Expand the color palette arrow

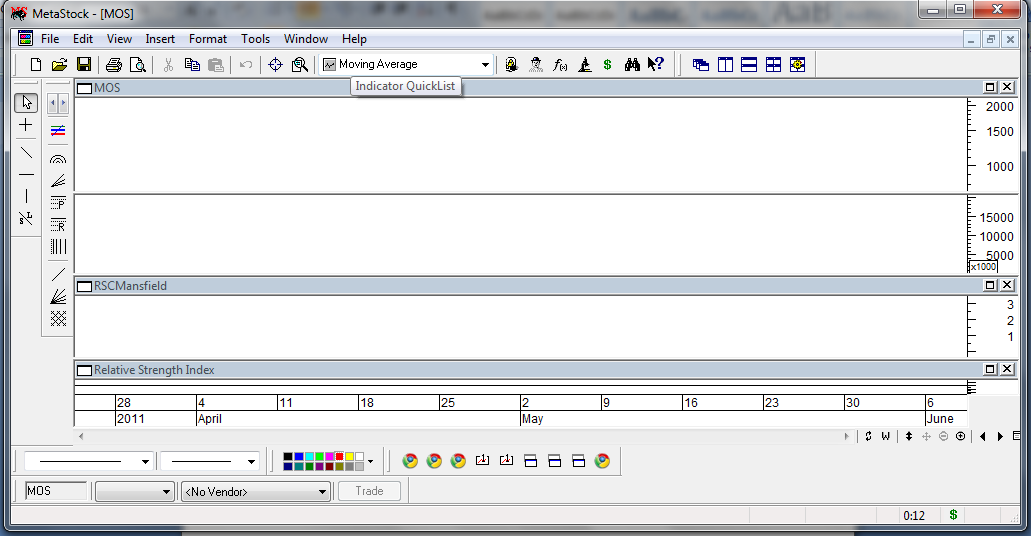coord(371,462)
